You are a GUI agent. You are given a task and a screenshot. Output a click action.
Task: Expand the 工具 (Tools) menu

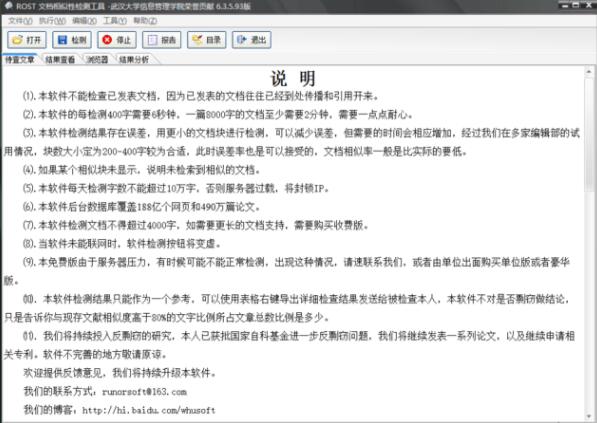tap(115, 21)
